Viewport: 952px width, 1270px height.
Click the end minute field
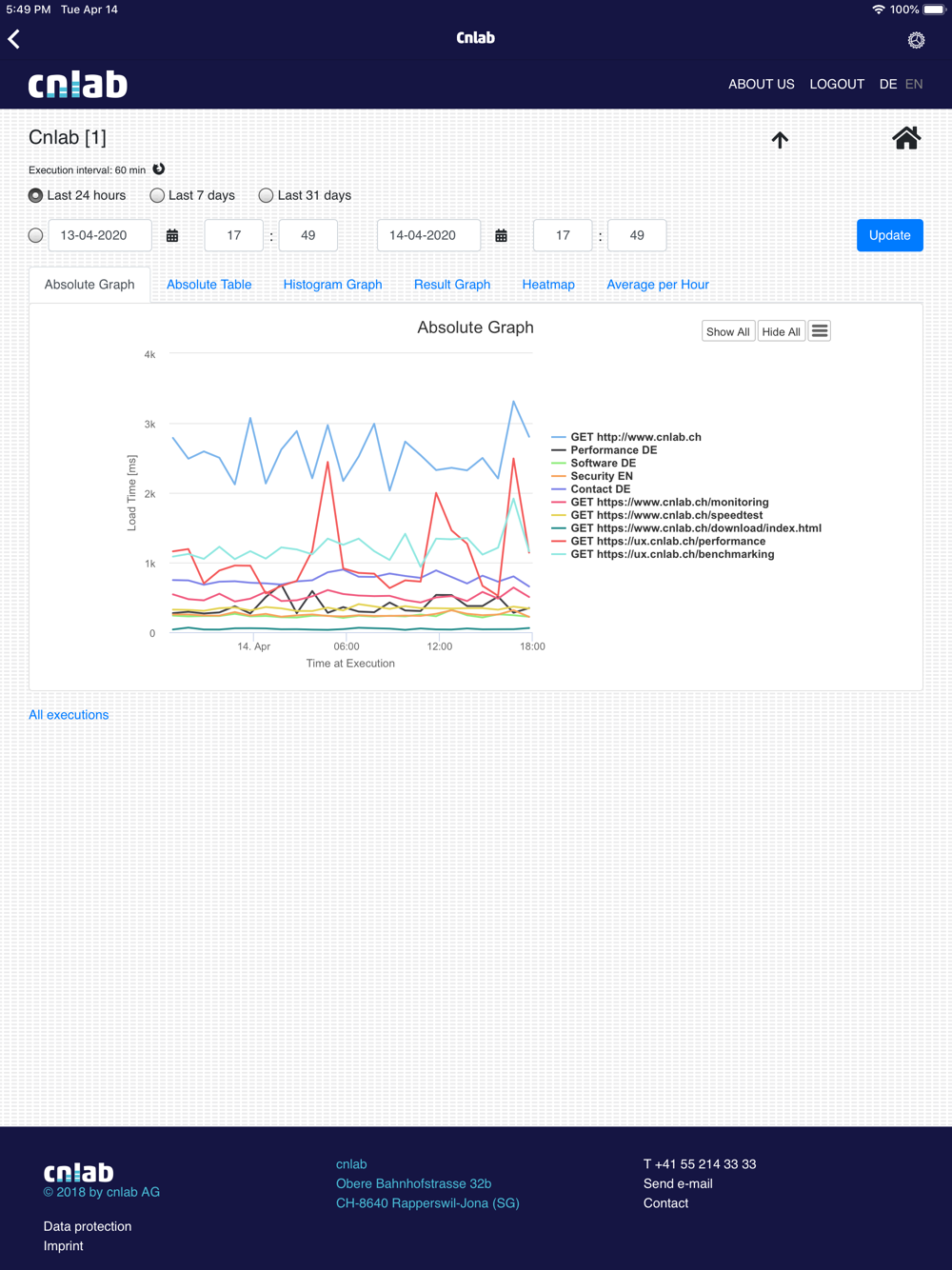pos(637,235)
